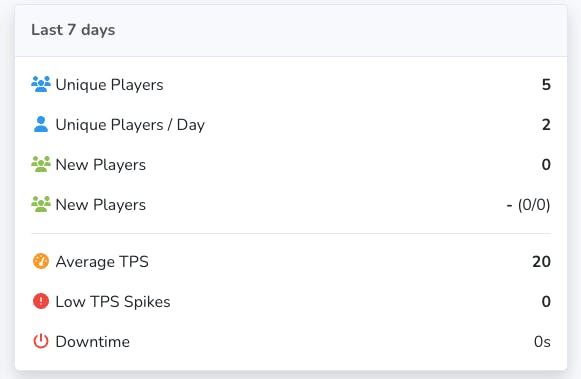Click the blue group icon beside Unique Players
This screenshot has width=581, height=379.
(41, 84)
